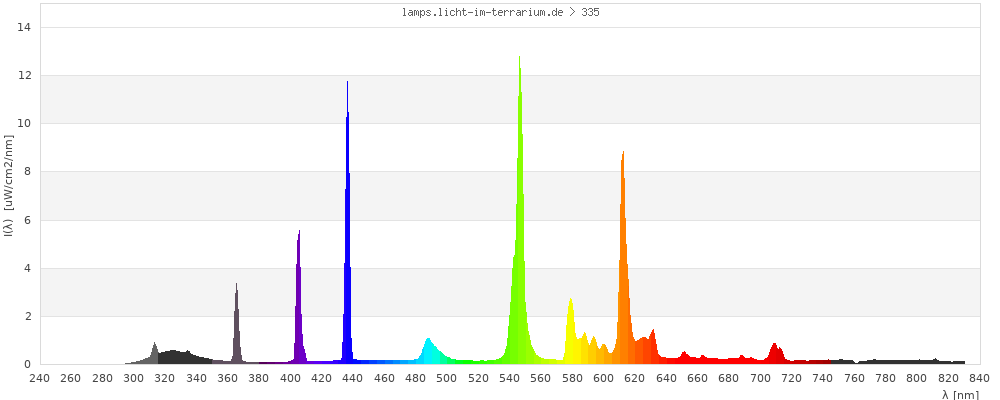Select the 8 tick on the y-axis
Viewport: 1000px width, 400px height.
point(29,172)
